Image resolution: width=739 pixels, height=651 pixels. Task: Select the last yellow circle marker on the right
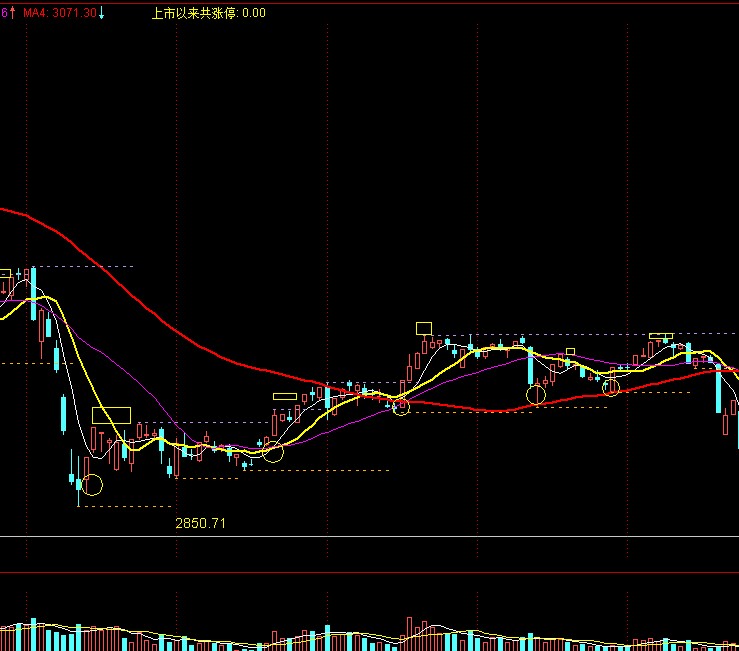click(610, 388)
